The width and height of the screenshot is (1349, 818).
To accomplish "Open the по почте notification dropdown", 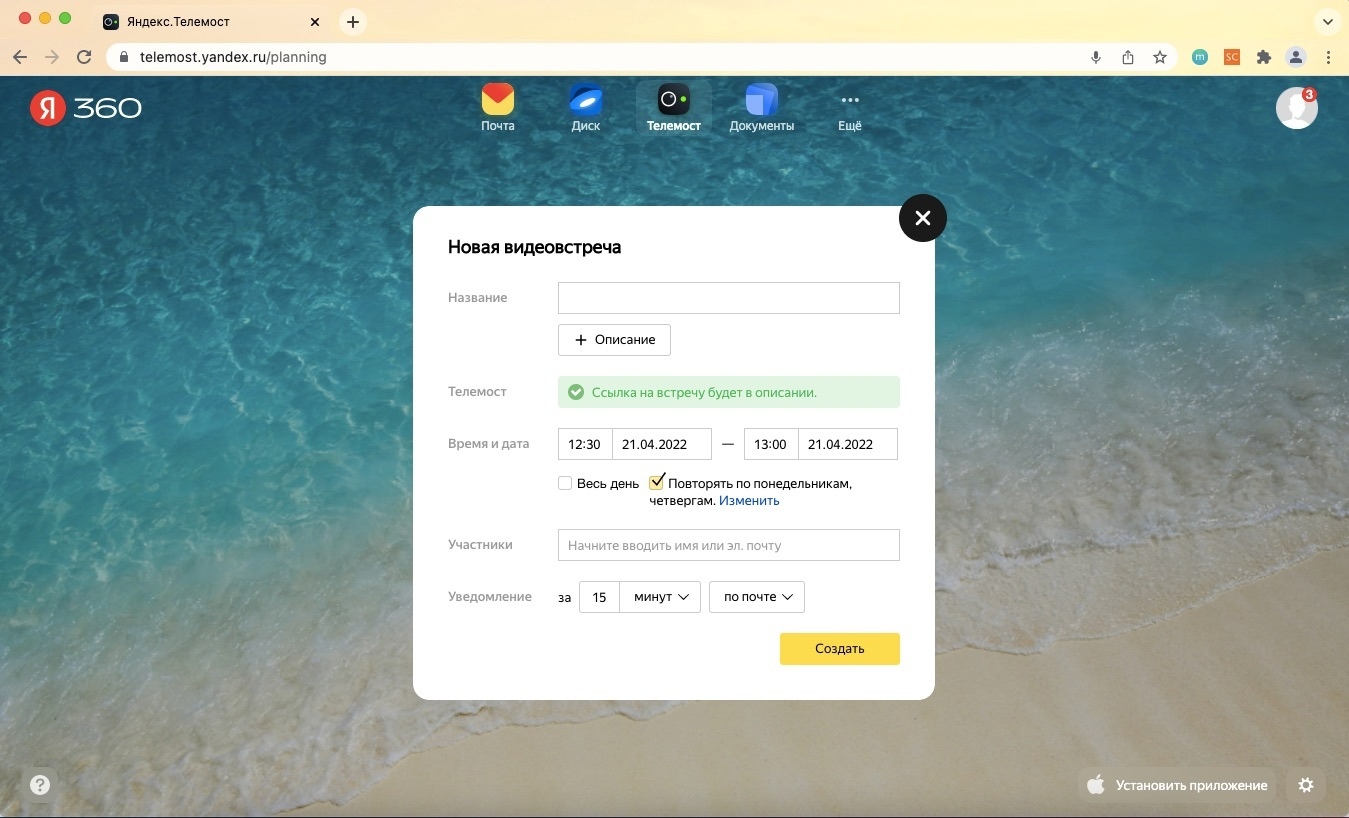I will coord(757,597).
